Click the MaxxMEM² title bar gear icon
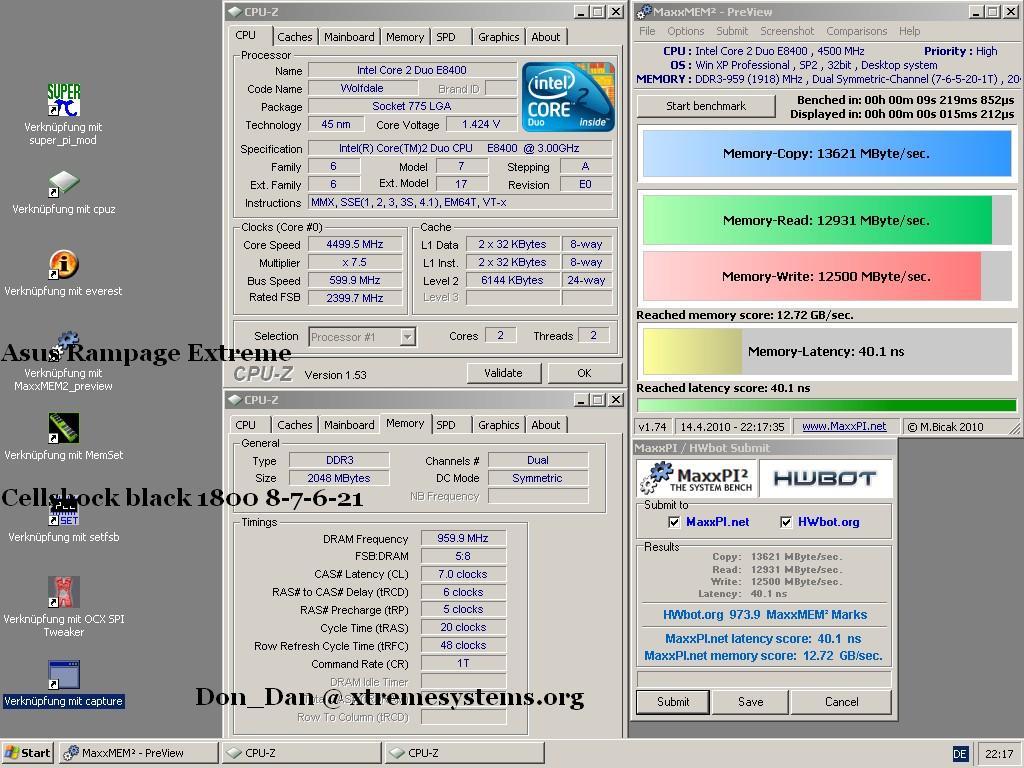This screenshot has width=1024, height=768. pyautogui.click(x=645, y=11)
